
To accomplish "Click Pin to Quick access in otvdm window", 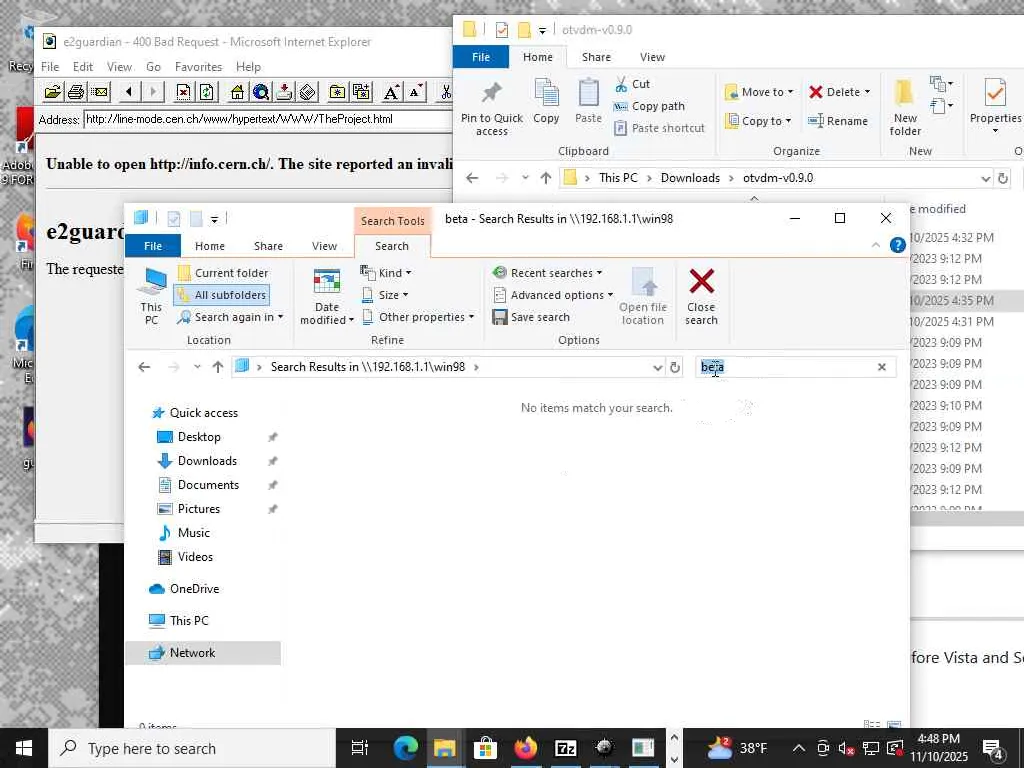I will (492, 108).
